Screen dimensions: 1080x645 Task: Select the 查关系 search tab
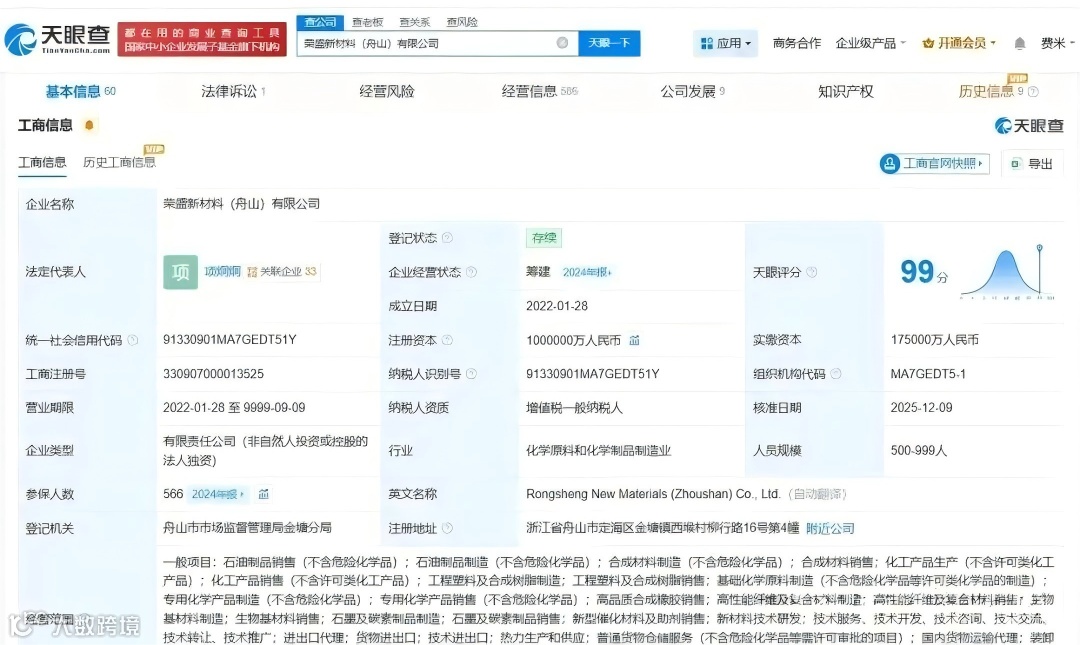click(415, 22)
